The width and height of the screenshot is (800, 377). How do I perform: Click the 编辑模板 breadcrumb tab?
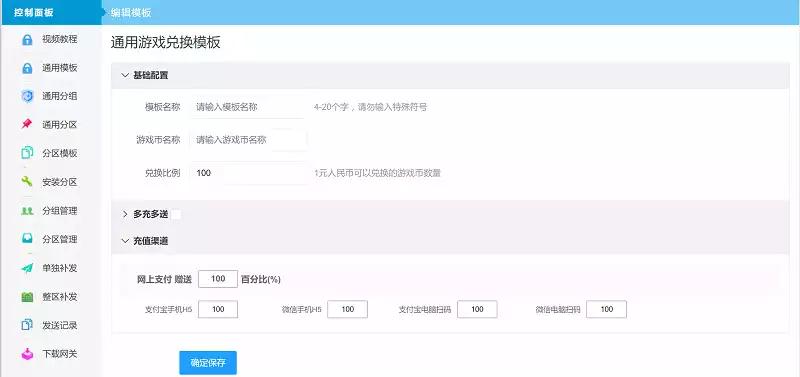[131, 13]
